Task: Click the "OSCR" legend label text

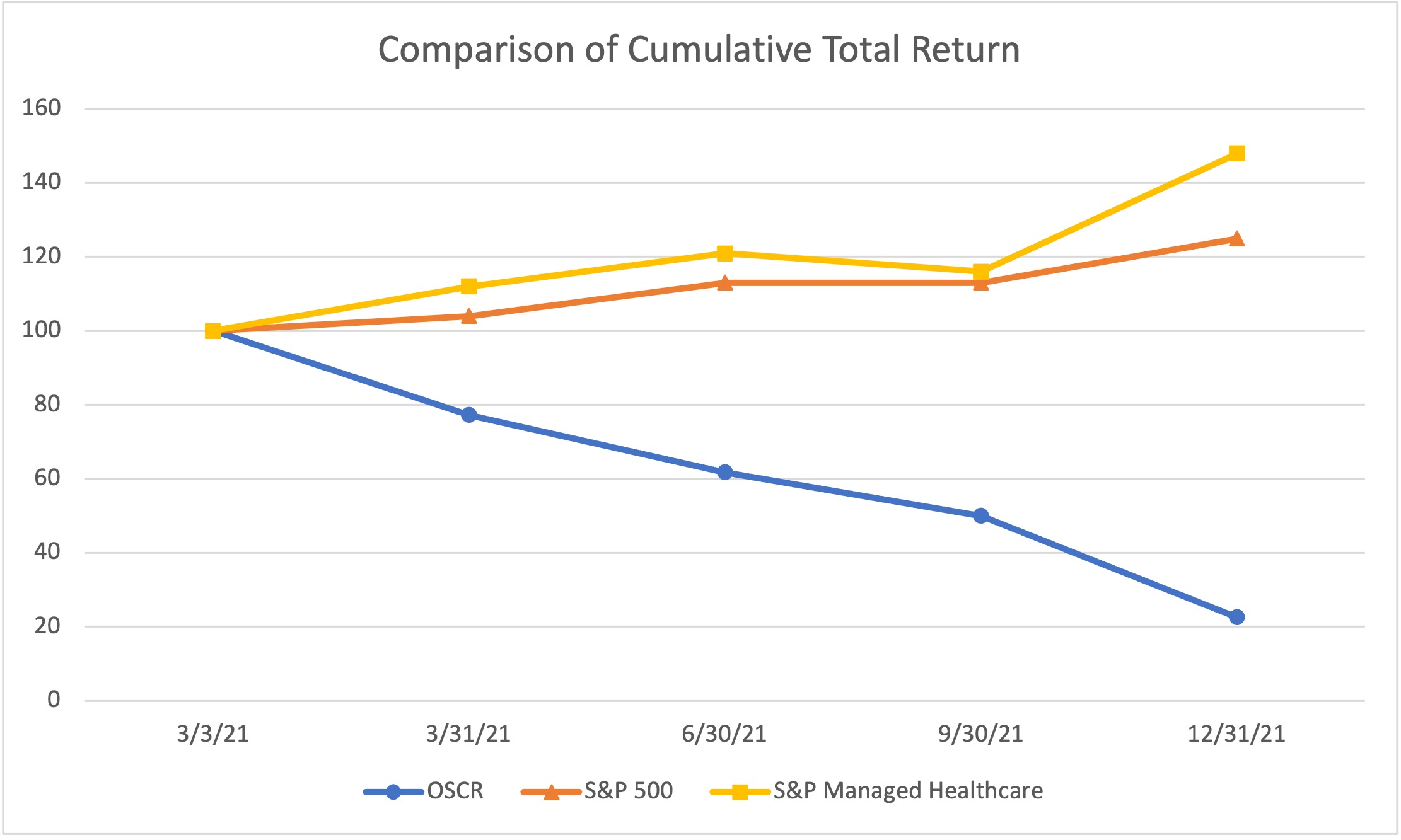Action: pos(455,791)
